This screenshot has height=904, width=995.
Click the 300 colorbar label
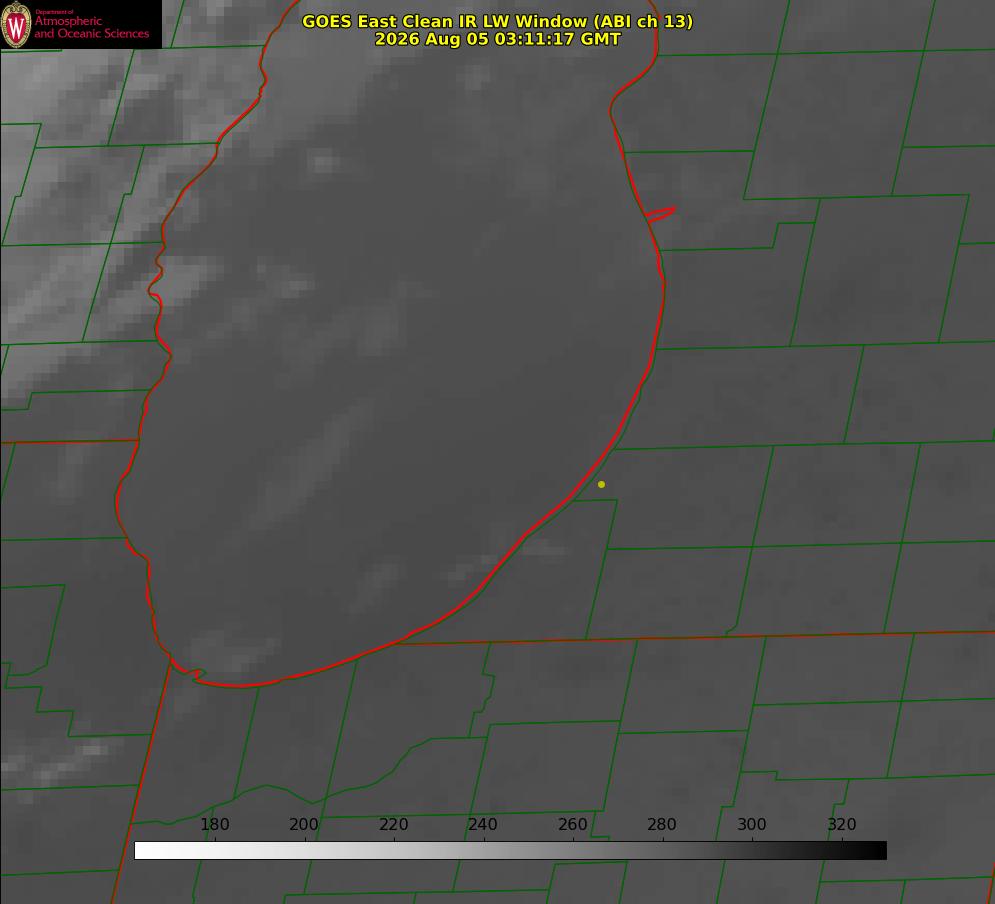click(752, 824)
